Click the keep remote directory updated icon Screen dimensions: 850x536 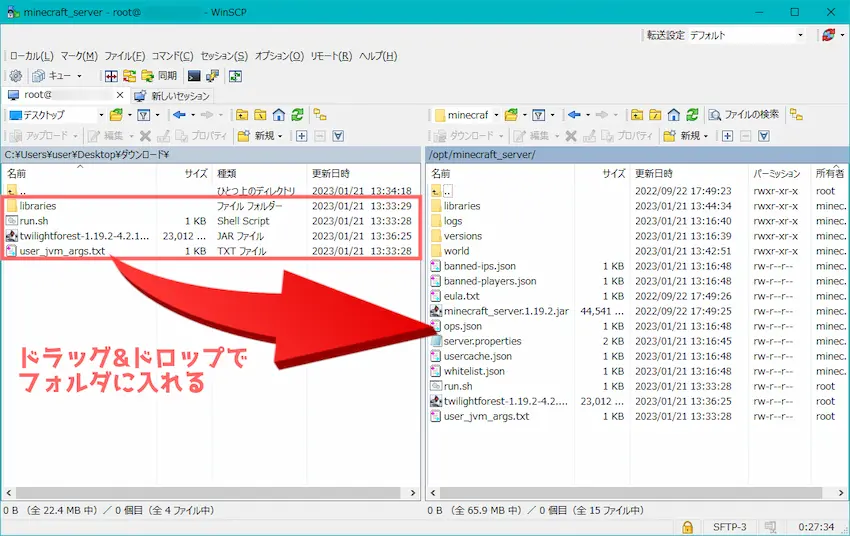(235, 76)
